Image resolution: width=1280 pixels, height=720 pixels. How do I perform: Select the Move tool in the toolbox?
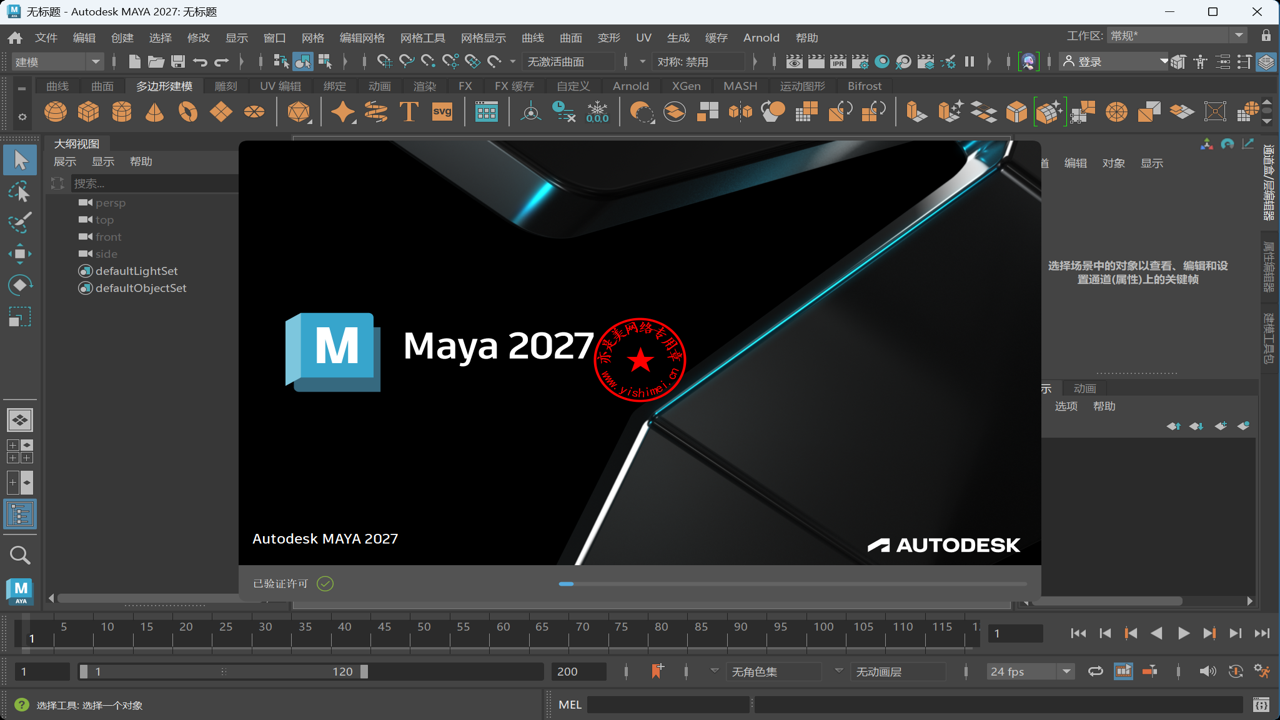click(x=19, y=254)
